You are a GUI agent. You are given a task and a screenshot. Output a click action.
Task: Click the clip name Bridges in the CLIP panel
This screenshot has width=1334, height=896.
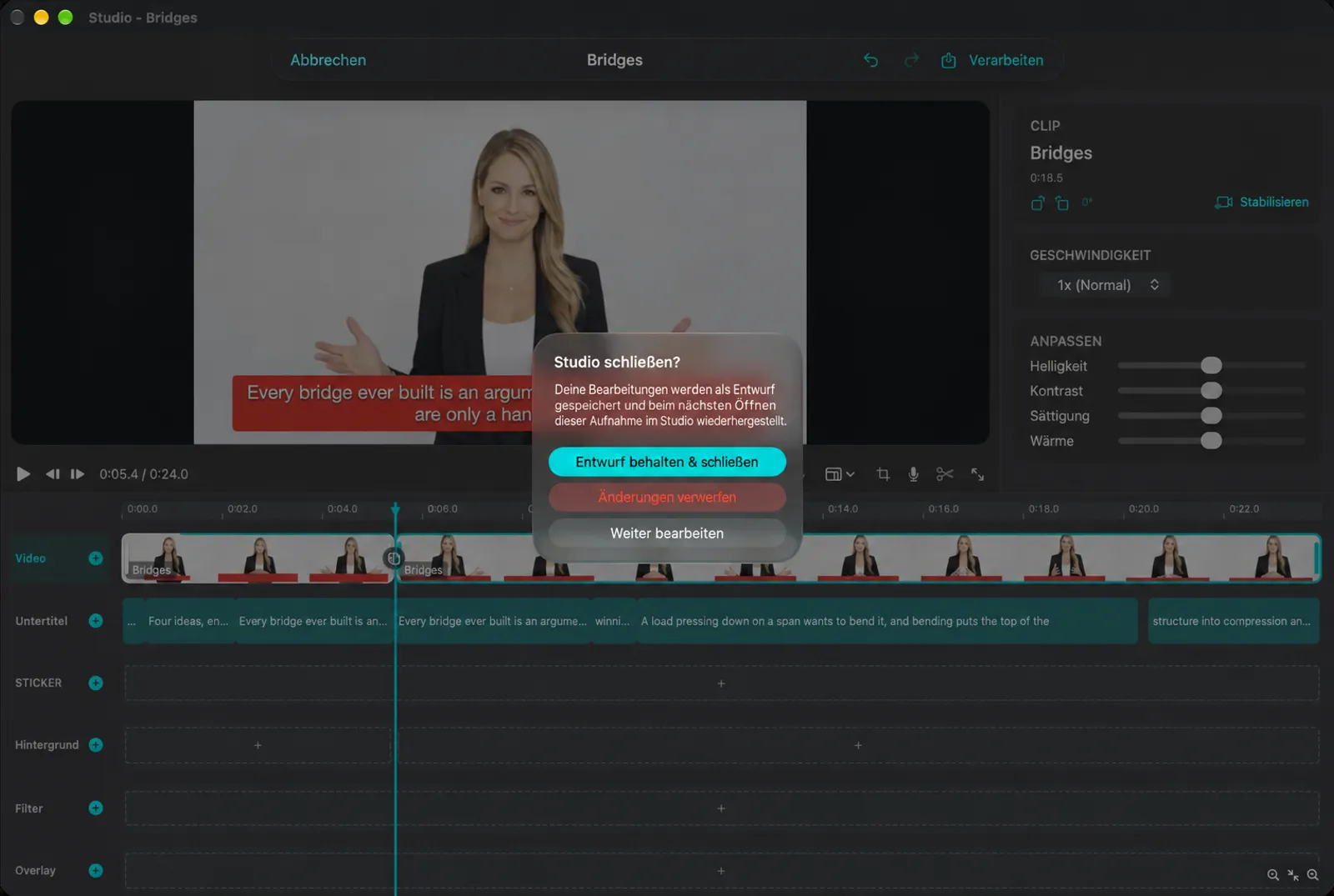click(1061, 153)
